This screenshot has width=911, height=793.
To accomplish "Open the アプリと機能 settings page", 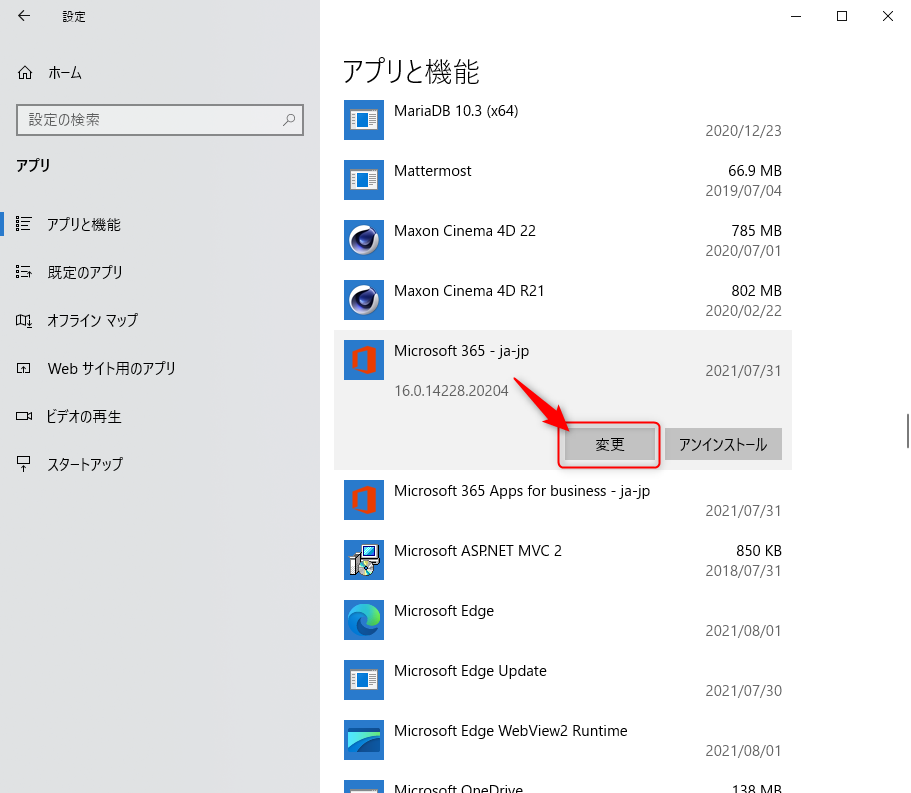I will (x=84, y=224).
